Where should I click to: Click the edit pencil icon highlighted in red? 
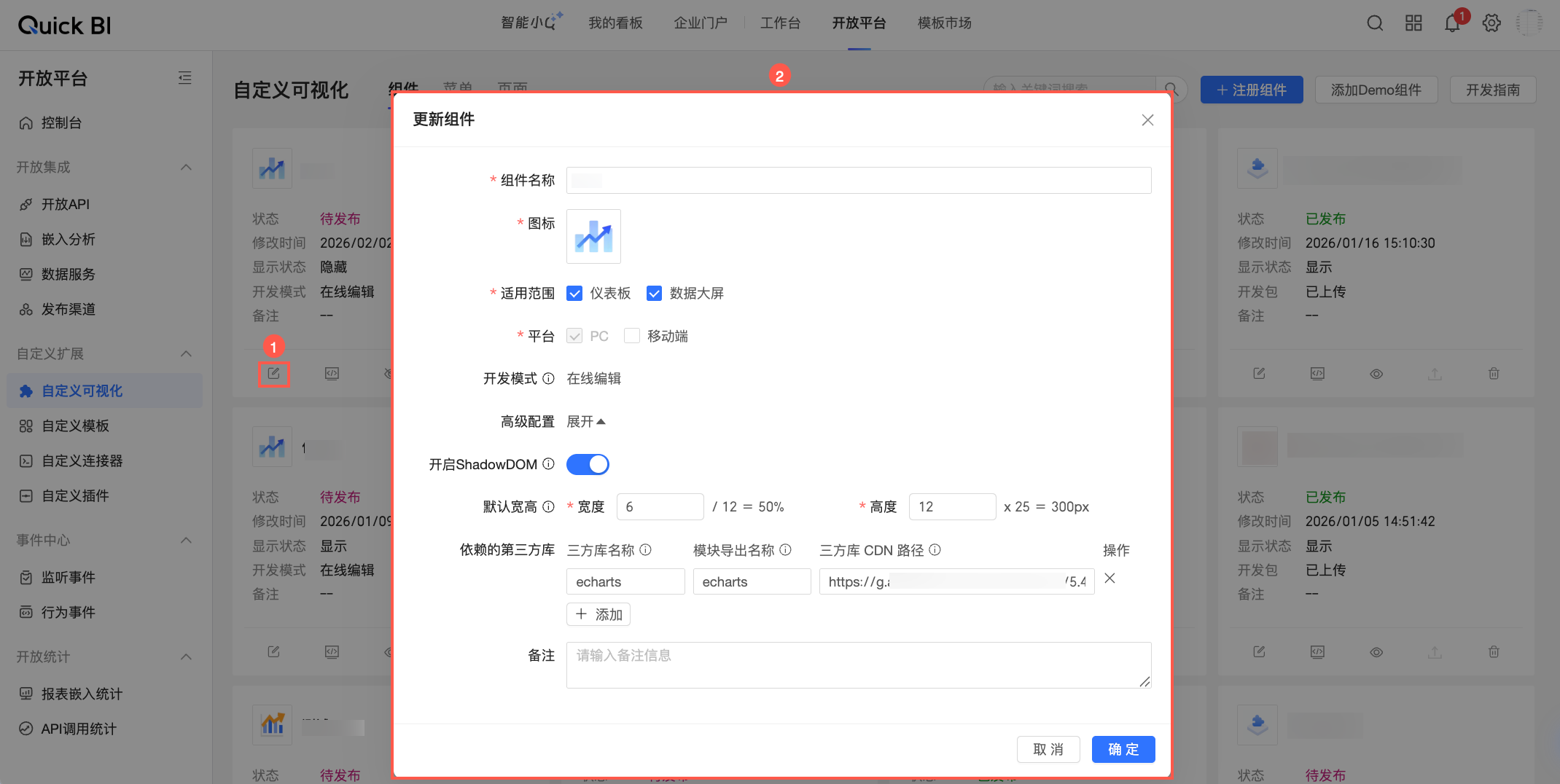point(273,373)
